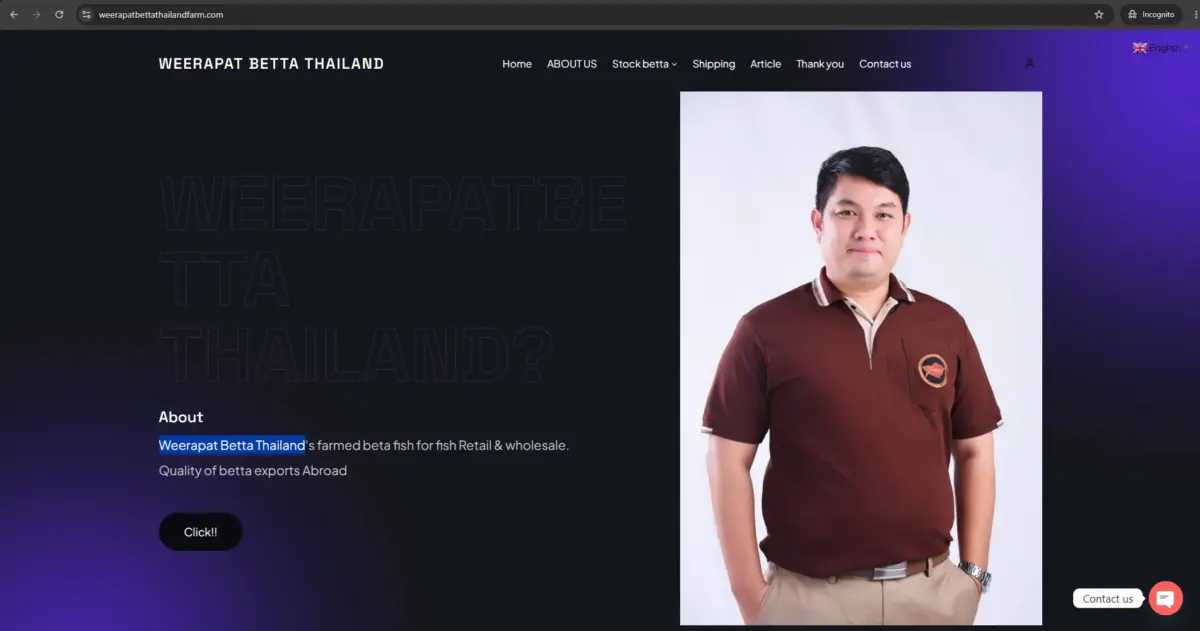Click the portrait photo of the man
Screen dimensions: 1200x631
[x=861, y=358]
